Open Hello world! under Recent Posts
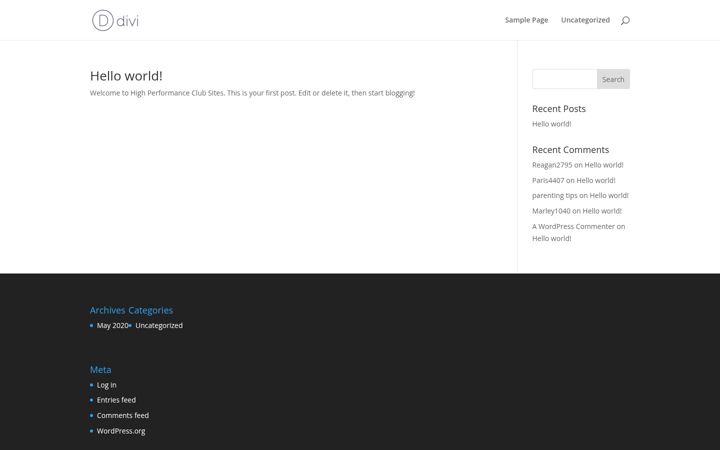The width and height of the screenshot is (720, 450). point(551,124)
